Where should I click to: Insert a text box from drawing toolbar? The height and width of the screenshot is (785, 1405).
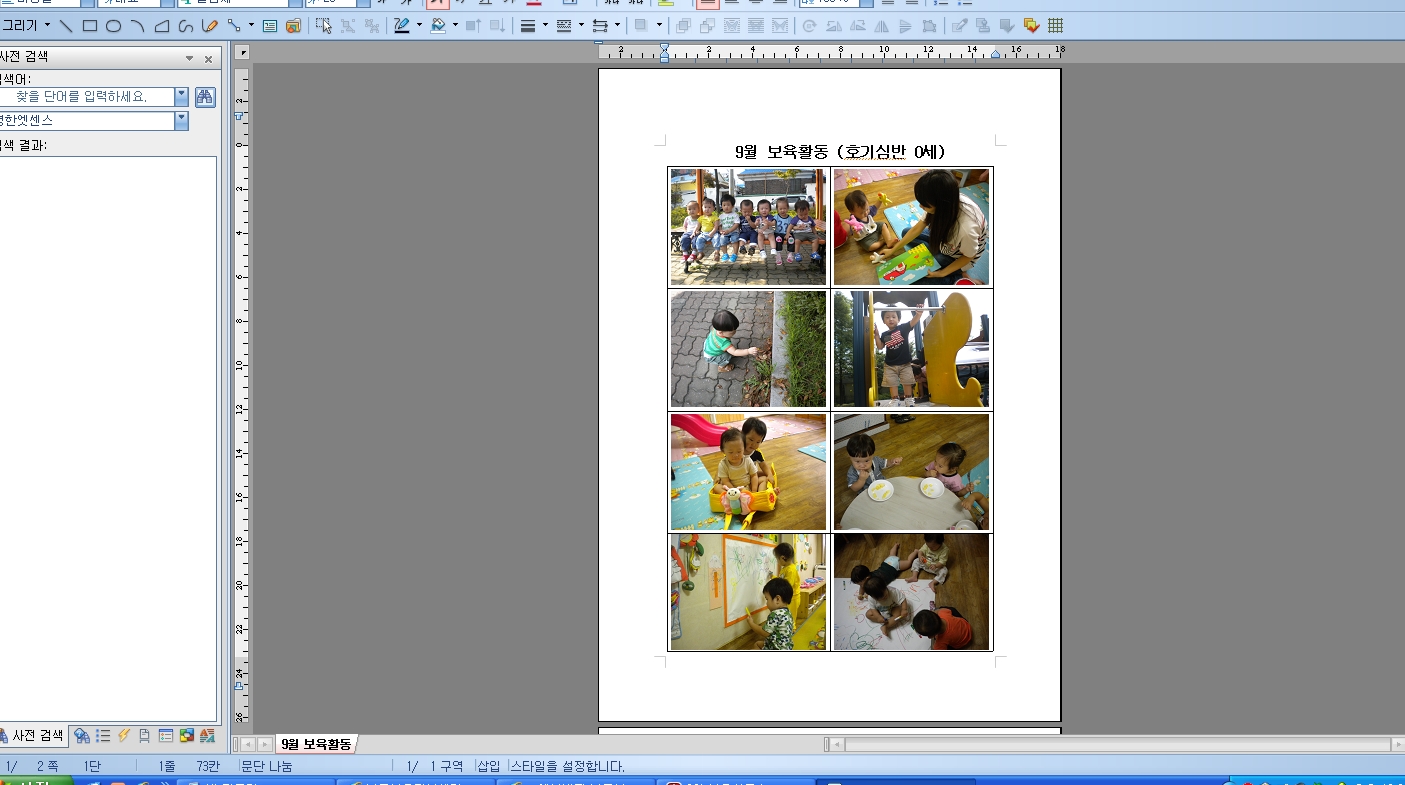pyautogui.click(x=270, y=26)
